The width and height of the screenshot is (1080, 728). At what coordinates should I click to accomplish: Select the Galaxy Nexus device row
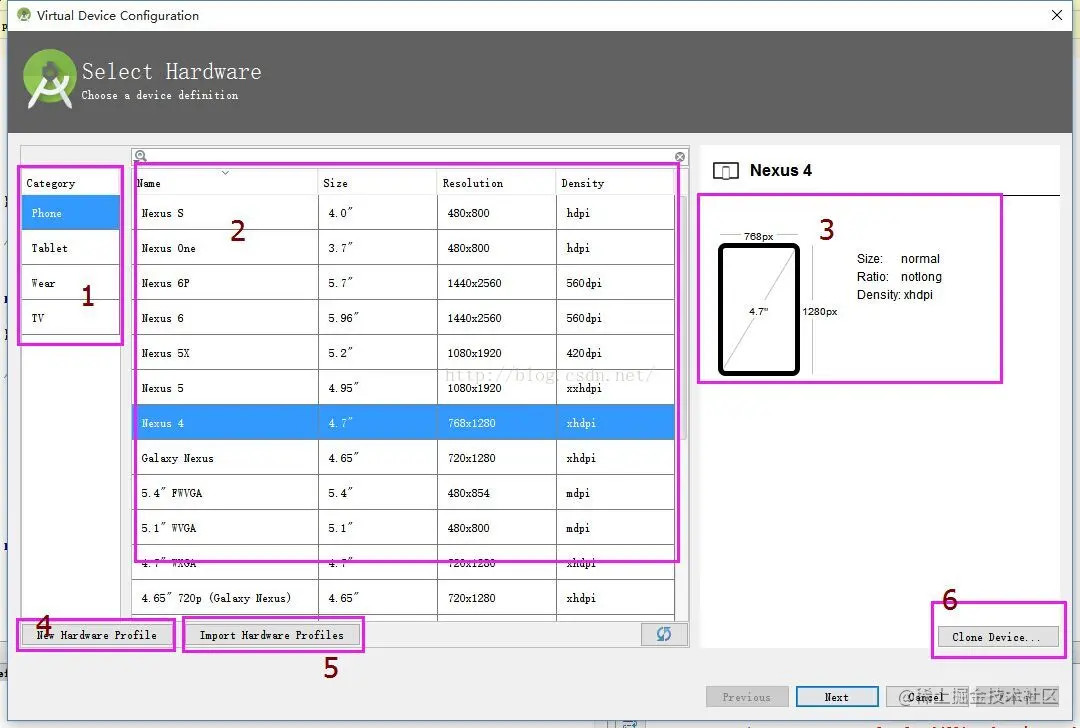coord(403,458)
